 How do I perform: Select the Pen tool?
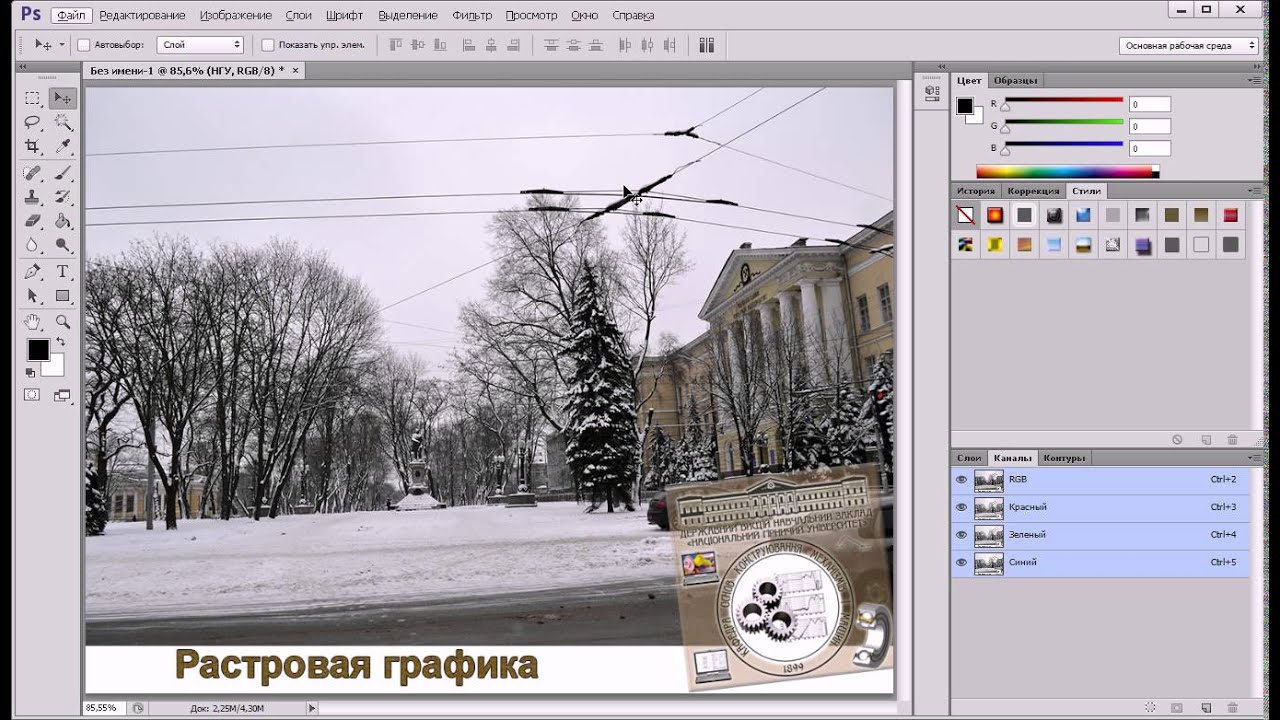pos(32,272)
